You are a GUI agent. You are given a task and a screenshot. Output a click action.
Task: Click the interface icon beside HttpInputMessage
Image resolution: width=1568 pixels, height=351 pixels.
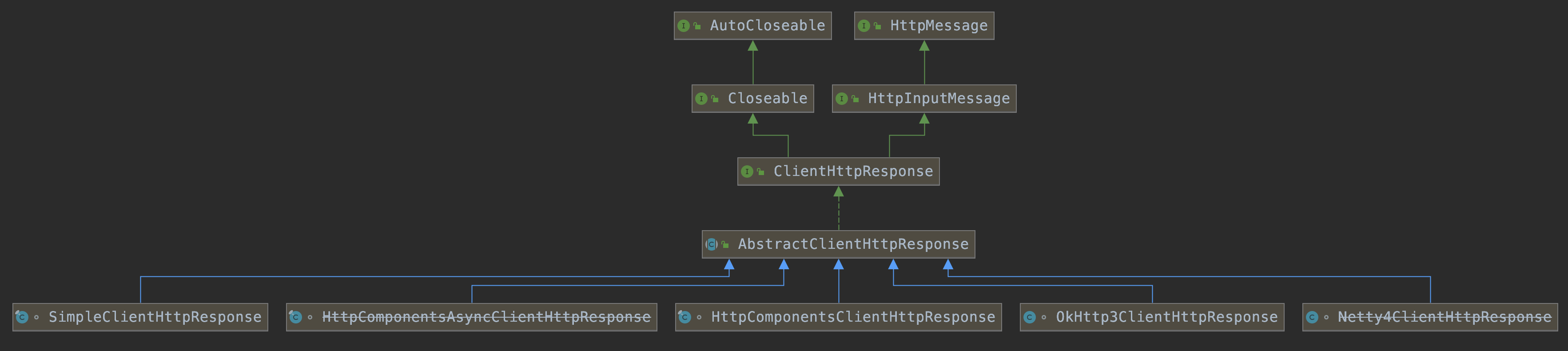pos(842,99)
